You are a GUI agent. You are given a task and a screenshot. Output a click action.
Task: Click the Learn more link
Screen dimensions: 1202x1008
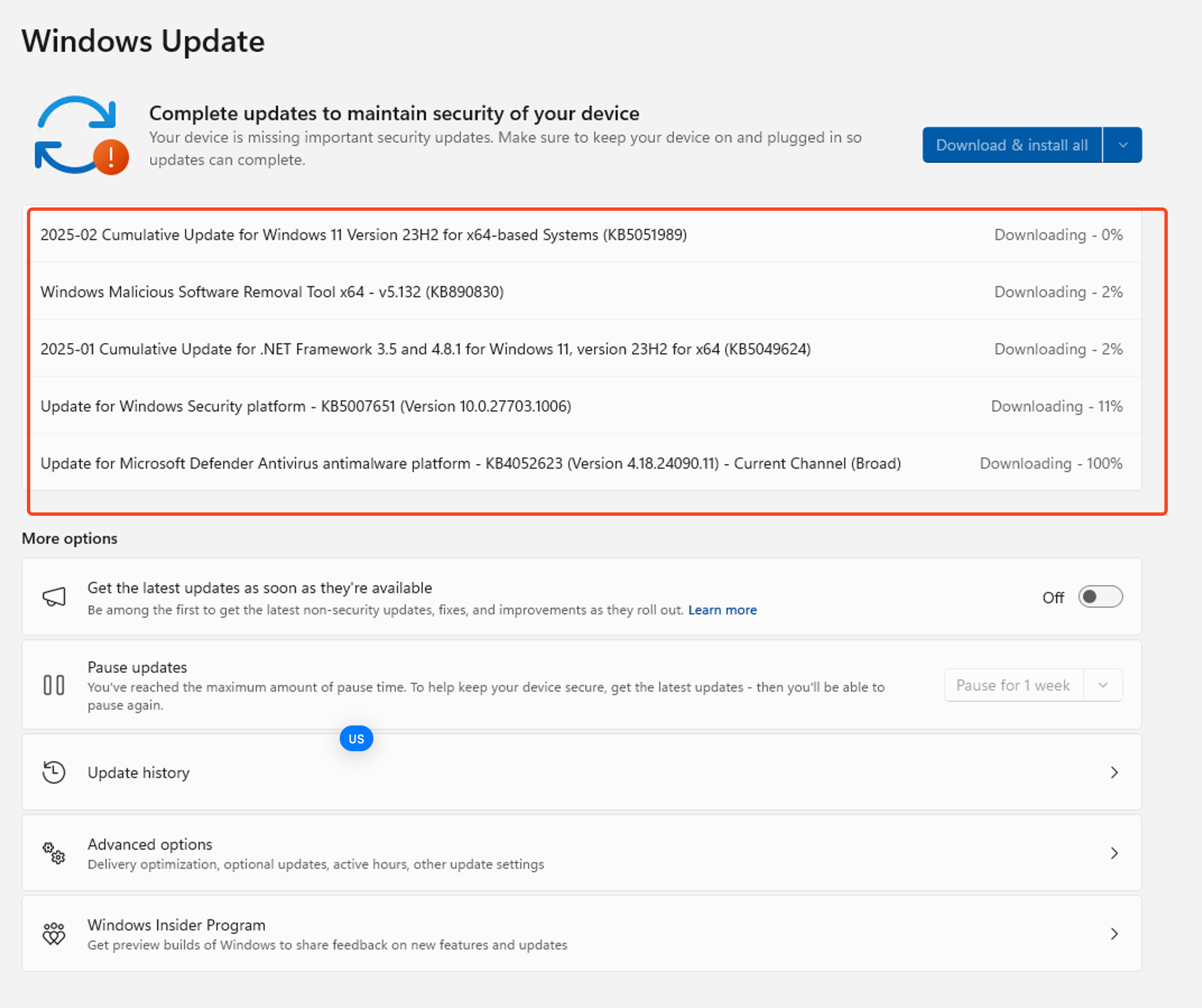[722, 610]
